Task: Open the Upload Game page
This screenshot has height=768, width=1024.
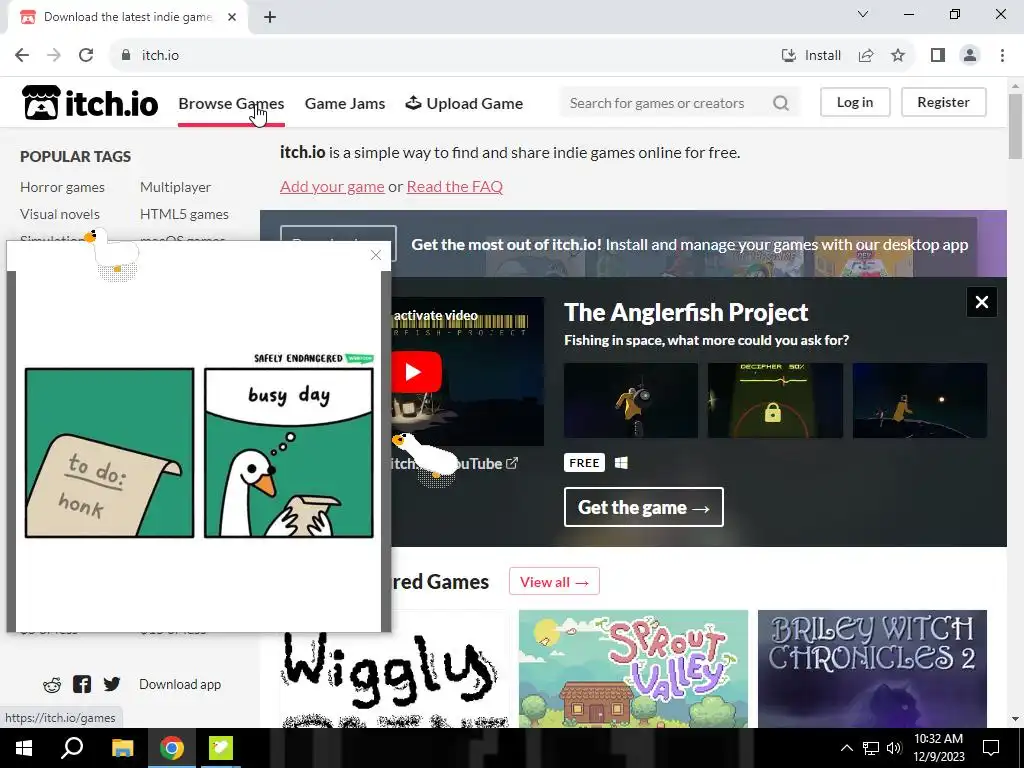Action: coord(464,103)
